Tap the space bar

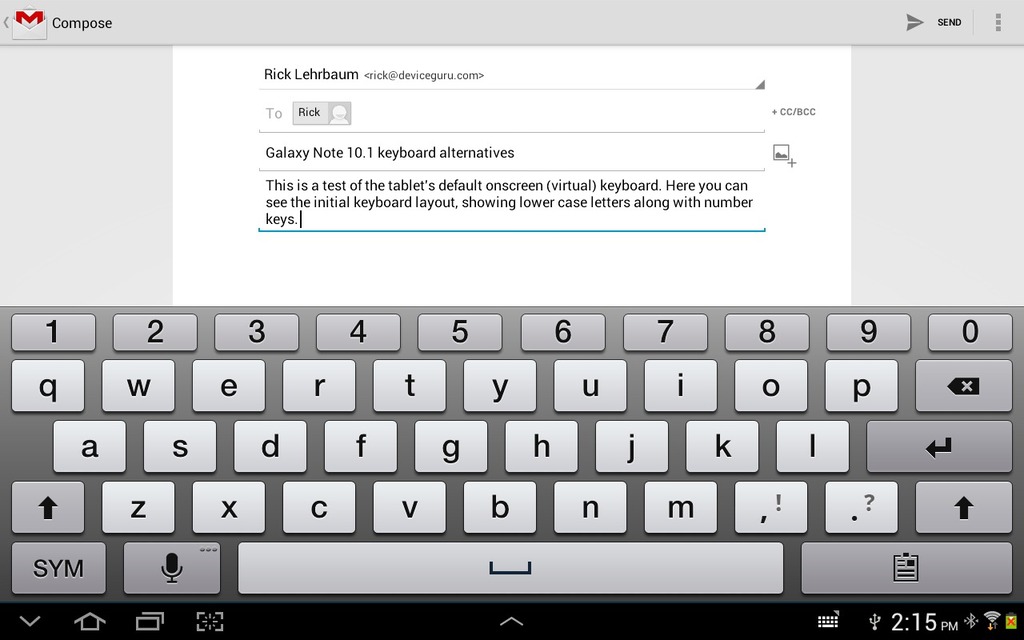click(510, 568)
